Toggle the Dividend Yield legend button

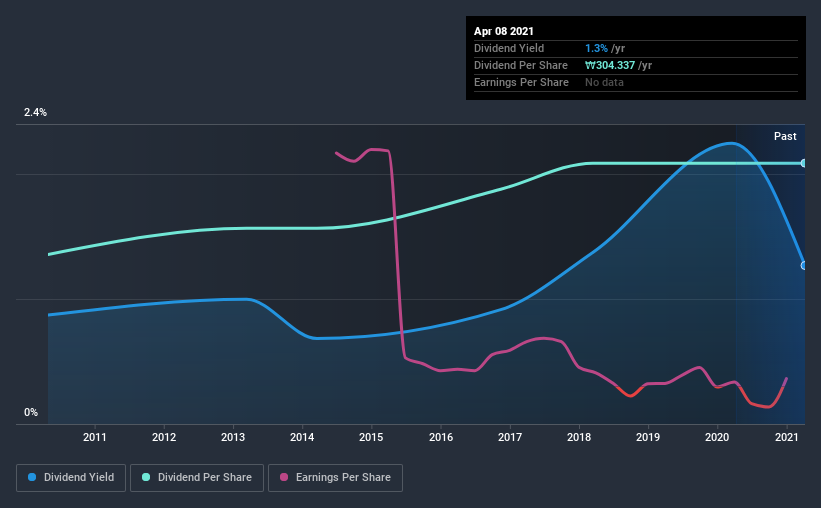coord(71,478)
